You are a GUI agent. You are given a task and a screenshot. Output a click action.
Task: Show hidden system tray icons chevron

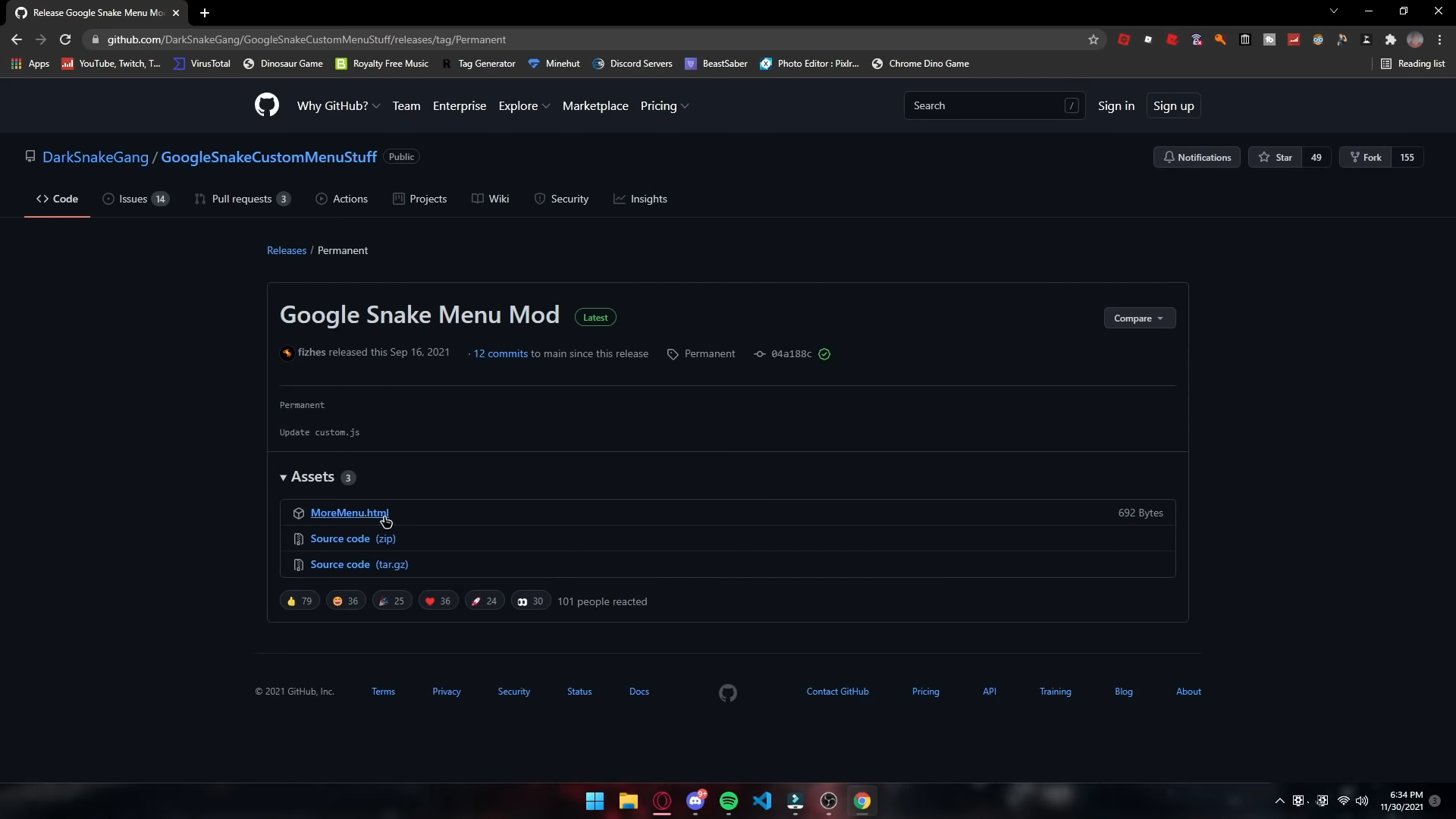pos(1279,801)
